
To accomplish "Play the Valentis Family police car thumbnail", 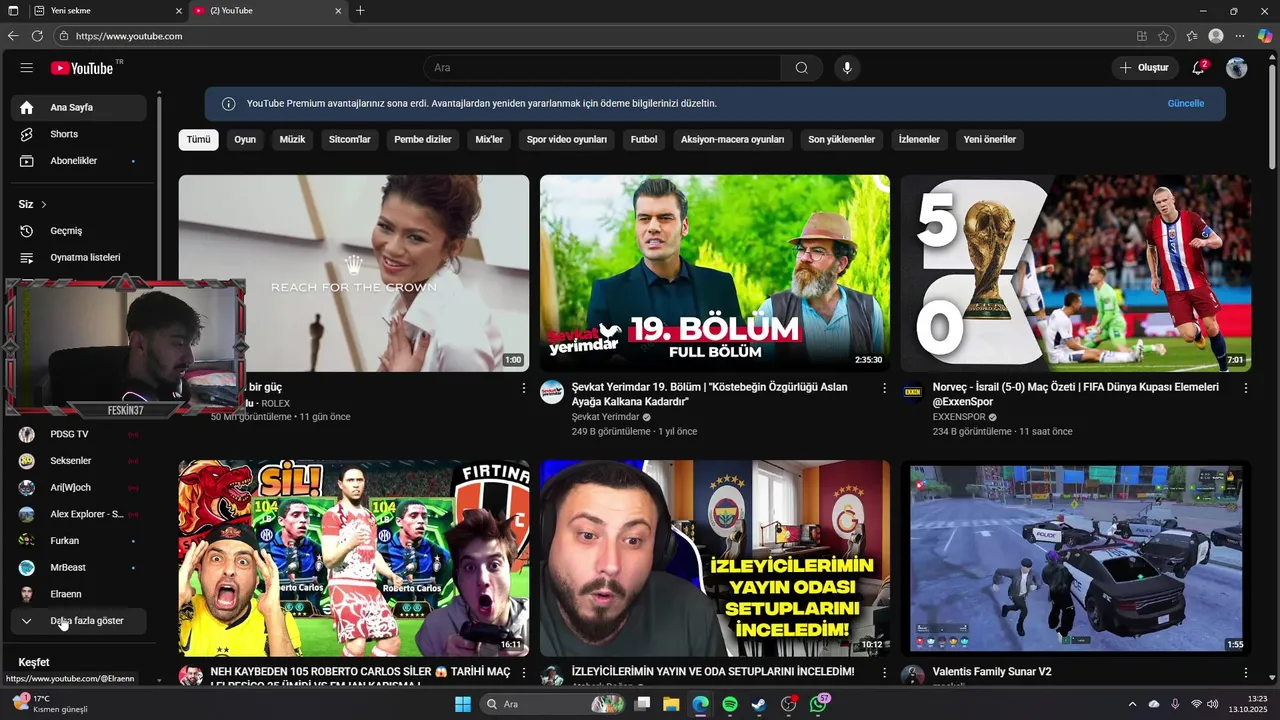I will [1076, 558].
